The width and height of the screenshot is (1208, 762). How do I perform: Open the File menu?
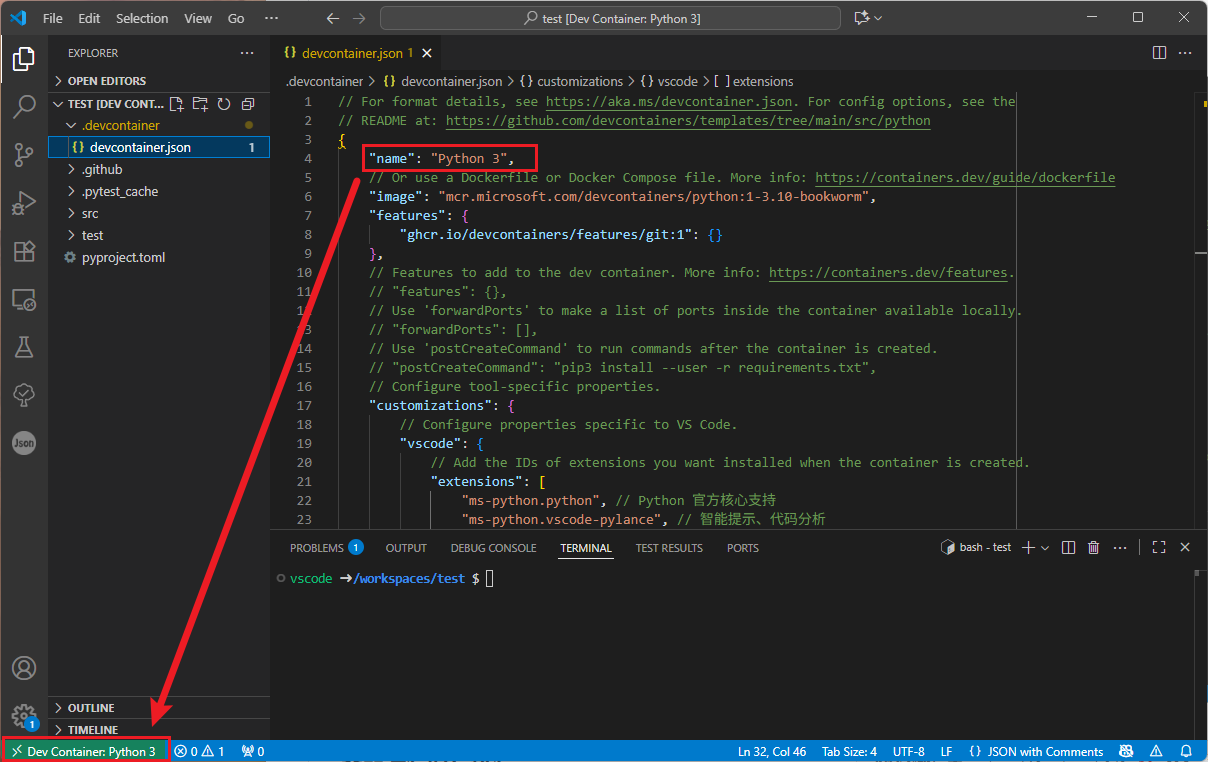click(53, 18)
